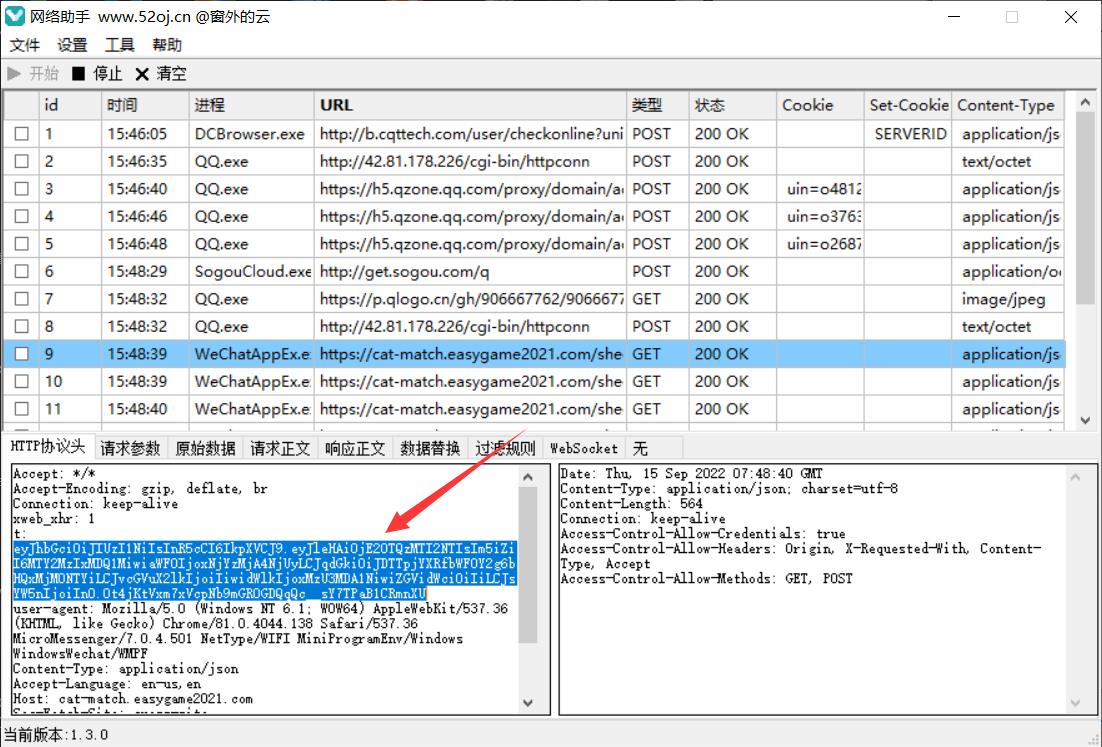Check the box next to row 6
Image resolution: width=1102 pixels, height=747 pixels.
point(21,272)
